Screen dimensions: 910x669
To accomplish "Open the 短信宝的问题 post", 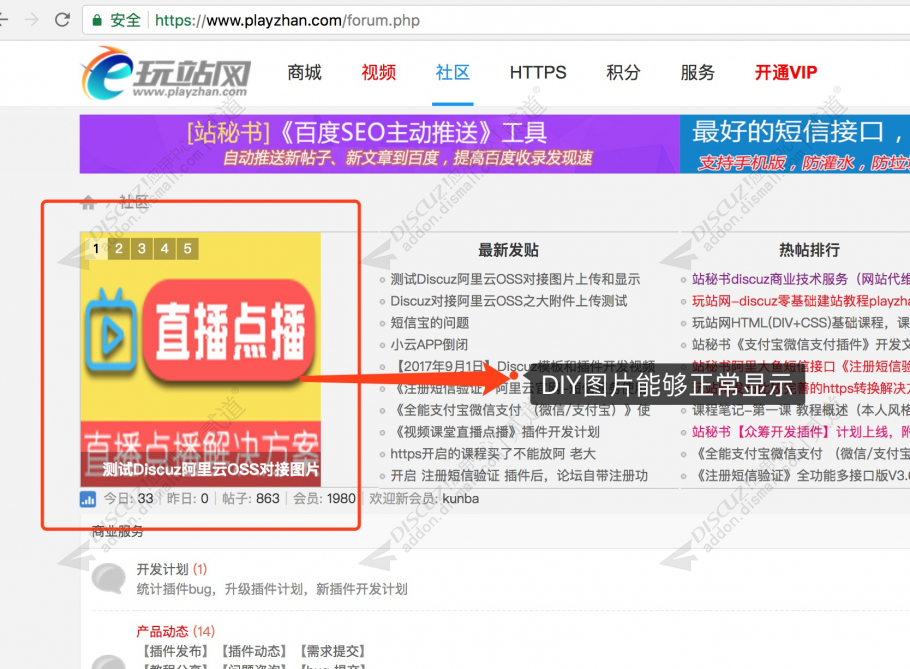I will click(429, 322).
